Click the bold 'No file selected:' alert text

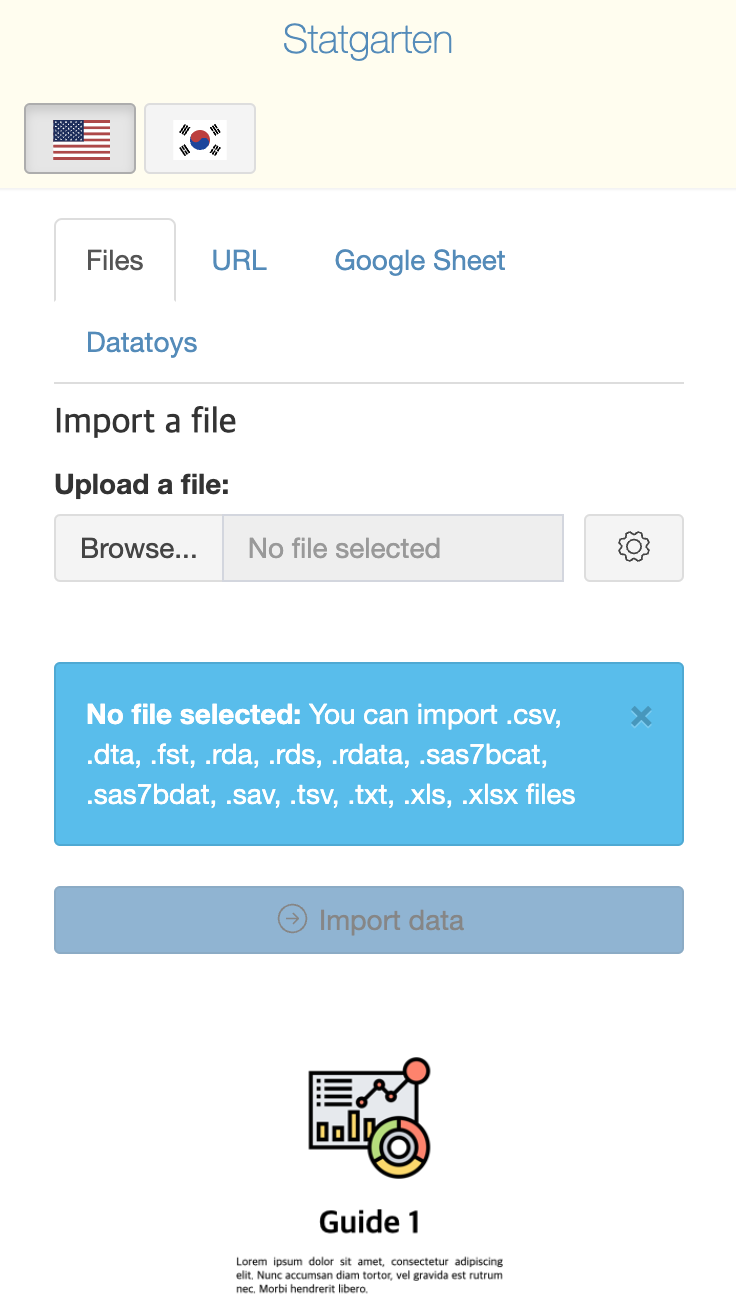coord(194,715)
